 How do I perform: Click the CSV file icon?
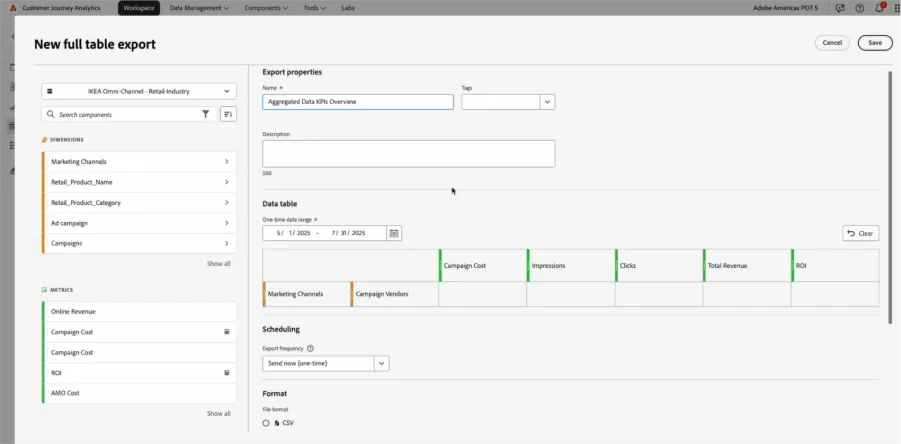[x=277, y=423]
